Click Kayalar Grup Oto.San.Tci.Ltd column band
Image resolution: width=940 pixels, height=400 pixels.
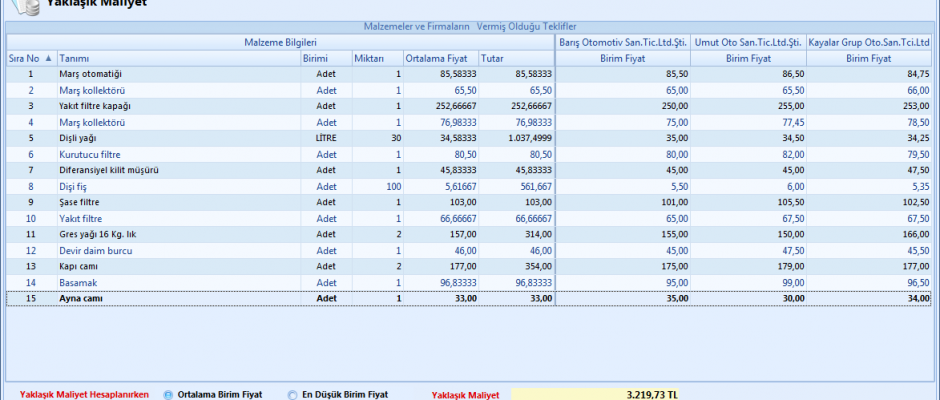coord(872,42)
